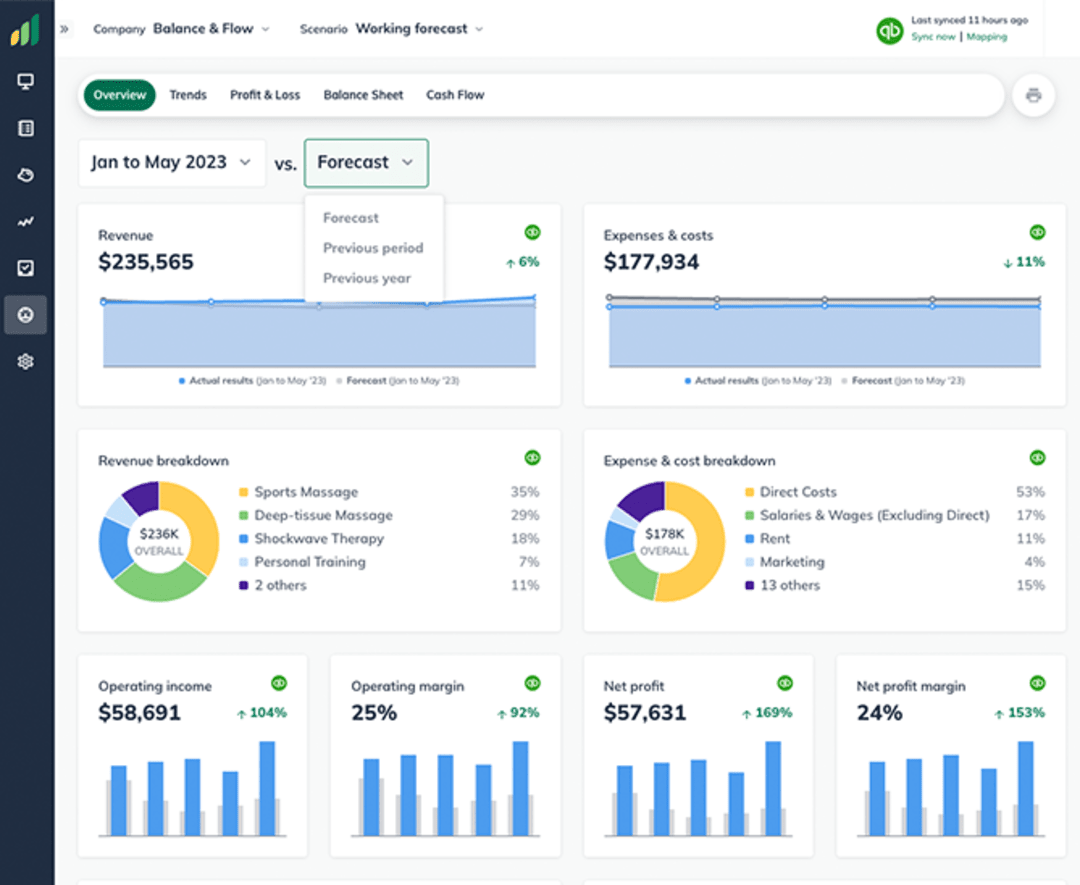This screenshot has width=1080, height=885.
Task: Open the dashboard monitor icon in sidebar
Action: point(25,81)
